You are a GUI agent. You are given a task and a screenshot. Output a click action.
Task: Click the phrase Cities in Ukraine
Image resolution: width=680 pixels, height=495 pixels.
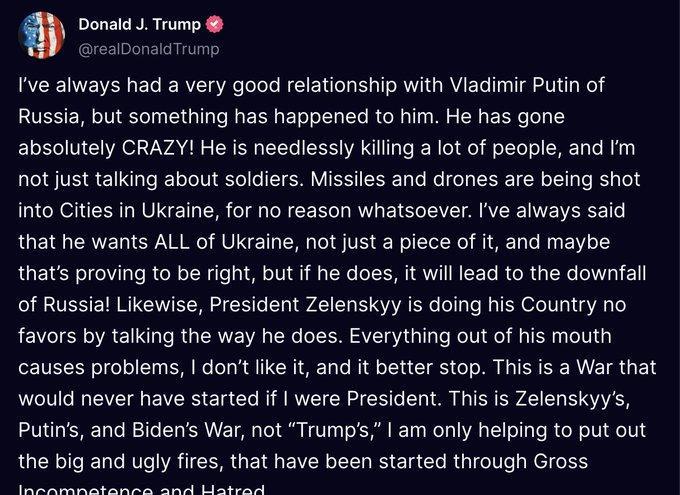(x=137, y=210)
